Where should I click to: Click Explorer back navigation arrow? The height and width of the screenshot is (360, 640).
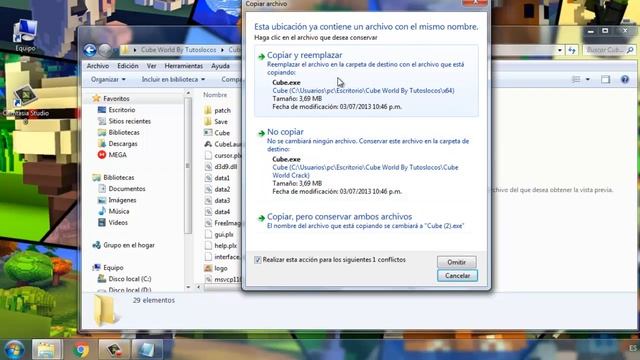(90, 50)
